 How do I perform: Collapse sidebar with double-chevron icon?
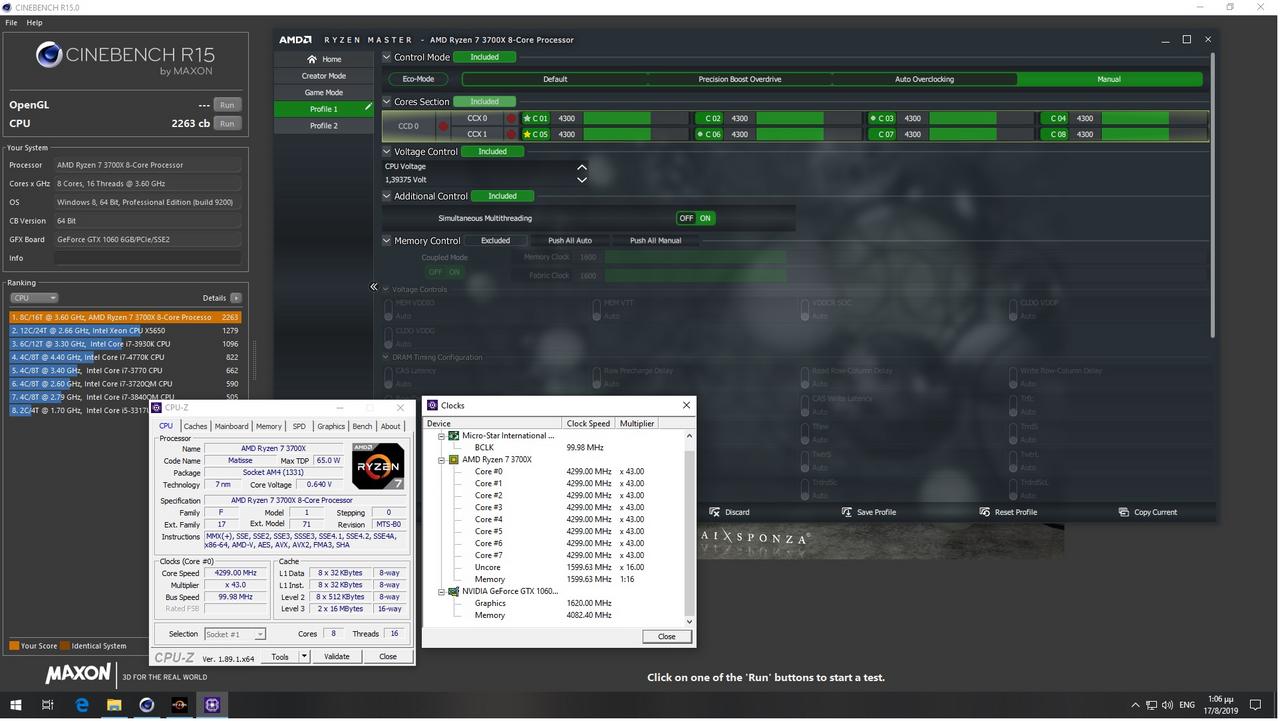click(374, 287)
